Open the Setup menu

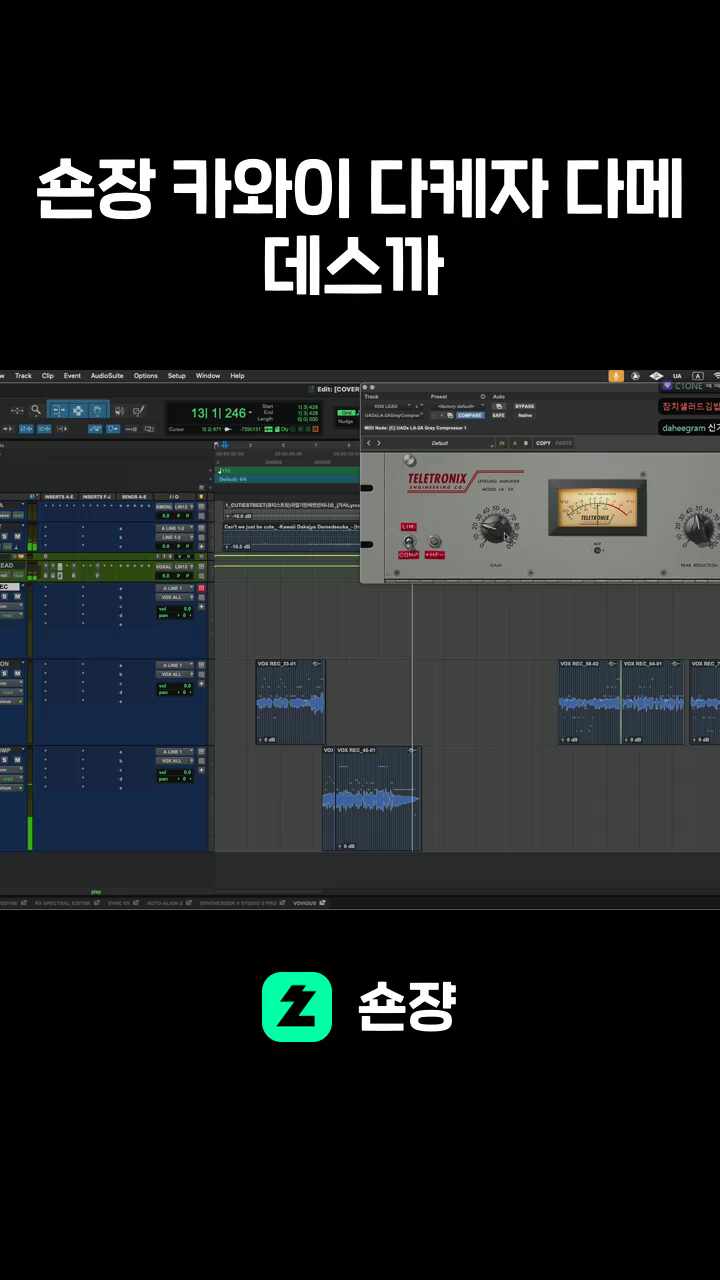coord(177,376)
